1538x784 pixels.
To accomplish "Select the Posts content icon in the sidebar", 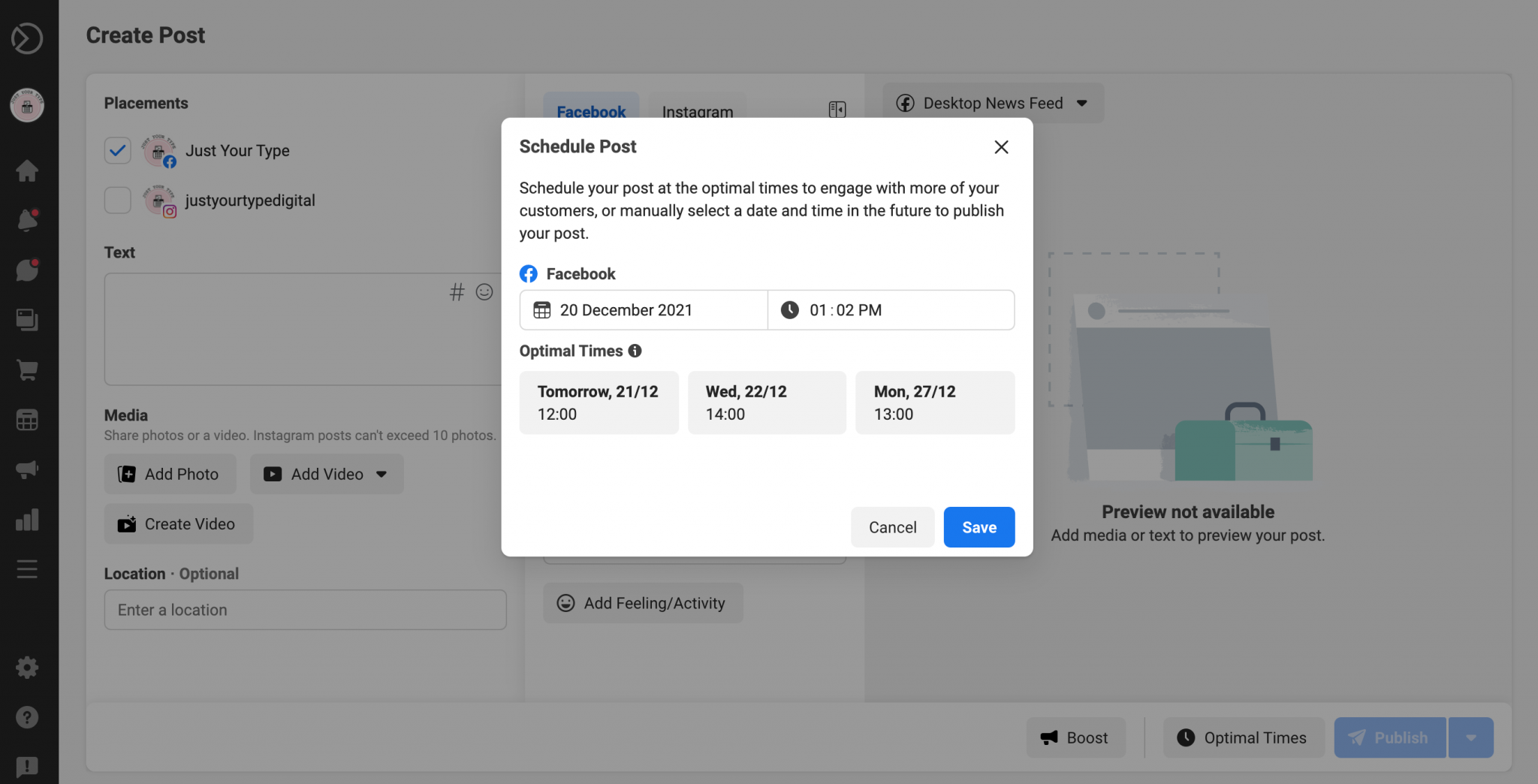I will 28,319.
